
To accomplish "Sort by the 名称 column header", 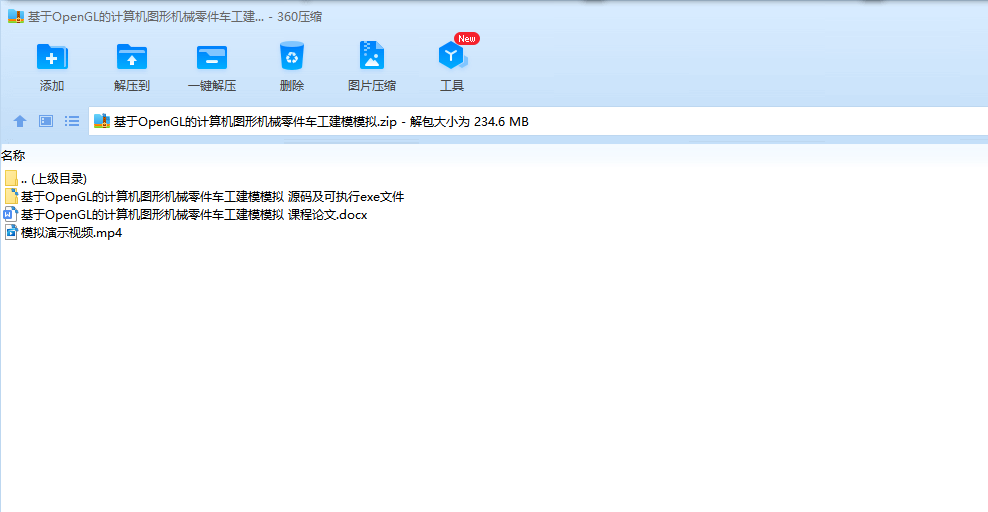I will pyautogui.click(x=13, y=155).
